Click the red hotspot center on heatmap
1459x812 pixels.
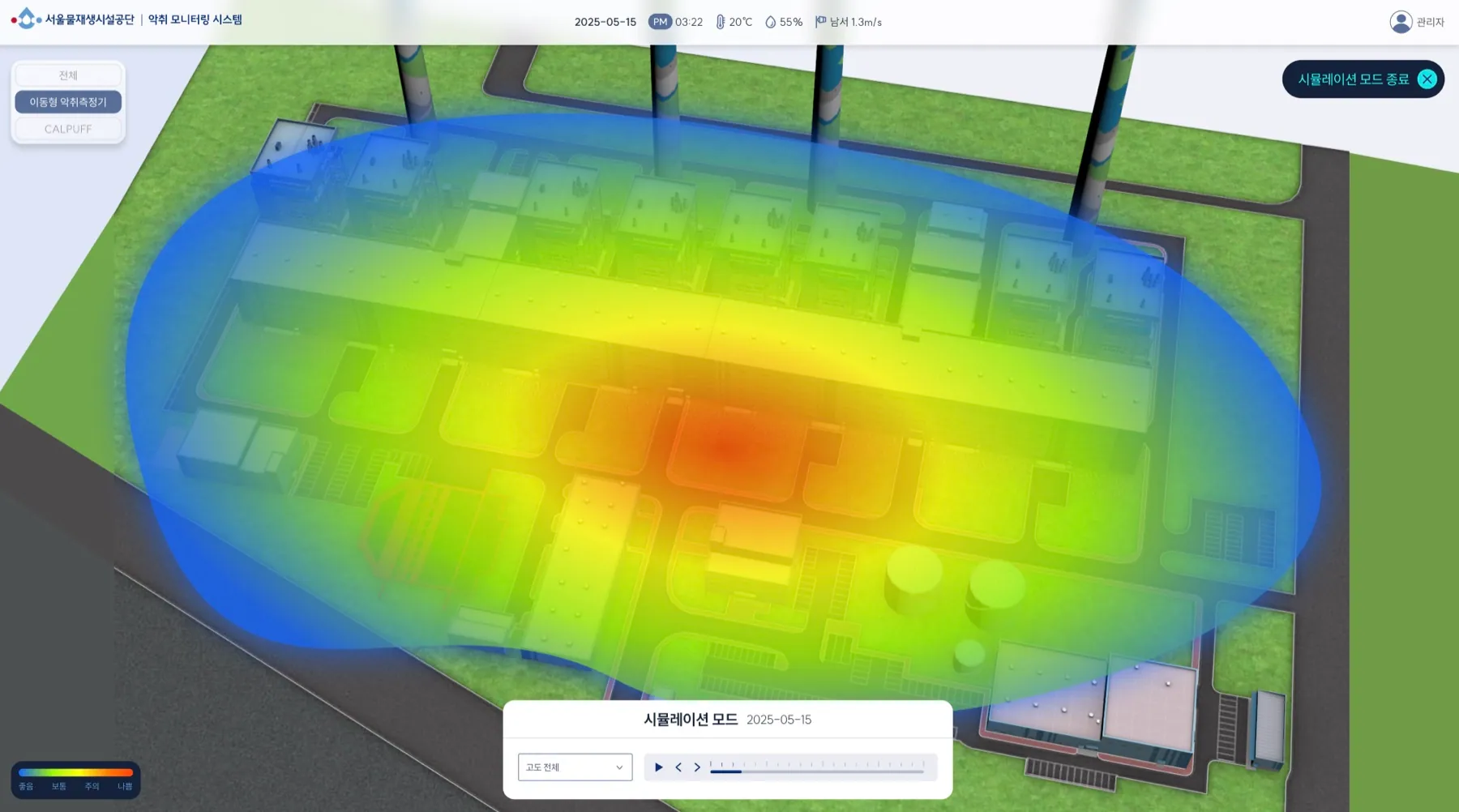(x=727, y=447)
